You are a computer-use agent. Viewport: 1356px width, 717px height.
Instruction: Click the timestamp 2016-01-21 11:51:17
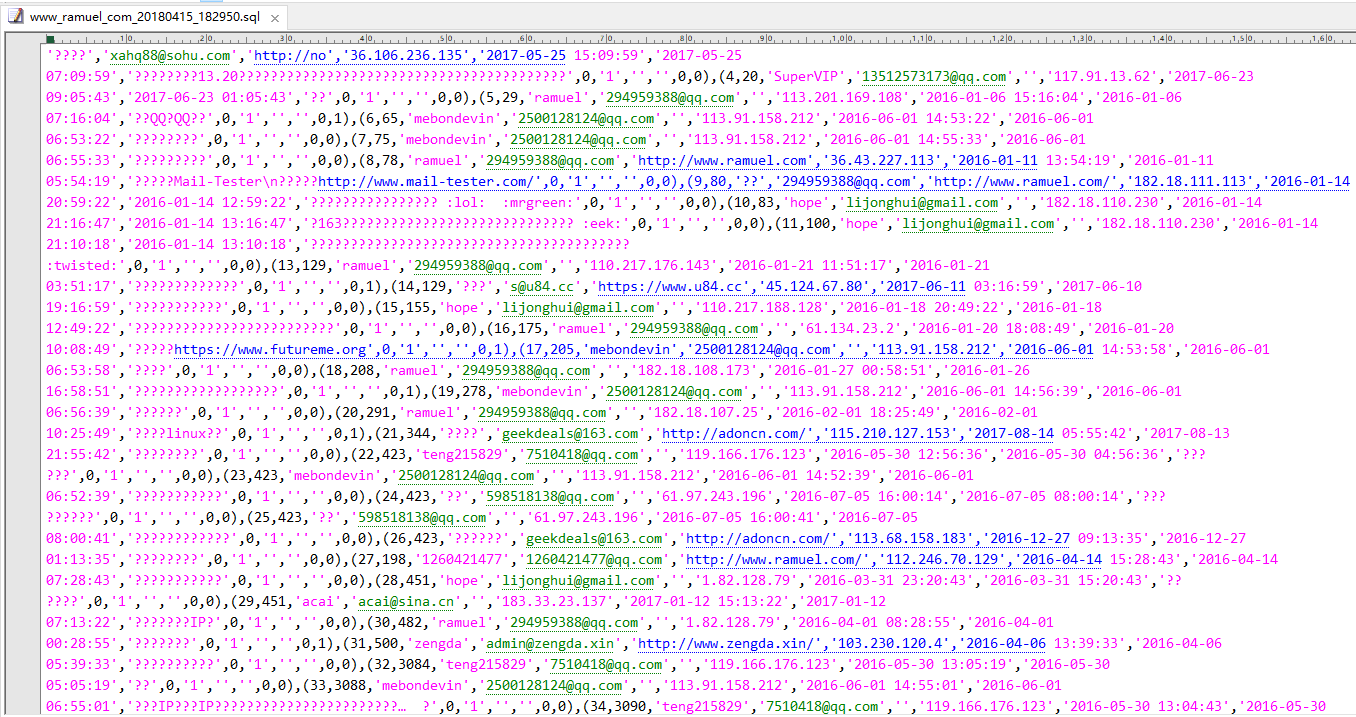810,265
